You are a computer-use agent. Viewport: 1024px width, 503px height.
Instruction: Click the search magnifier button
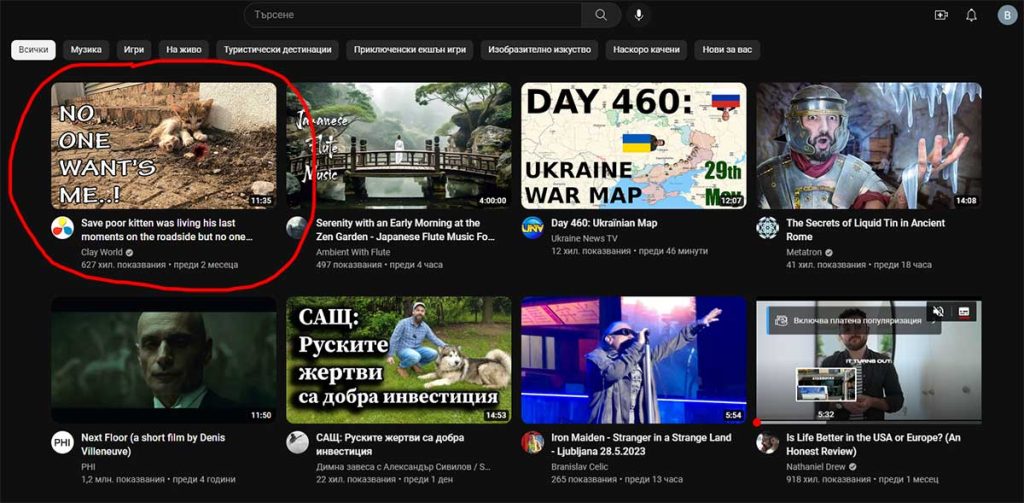(600, 15)
